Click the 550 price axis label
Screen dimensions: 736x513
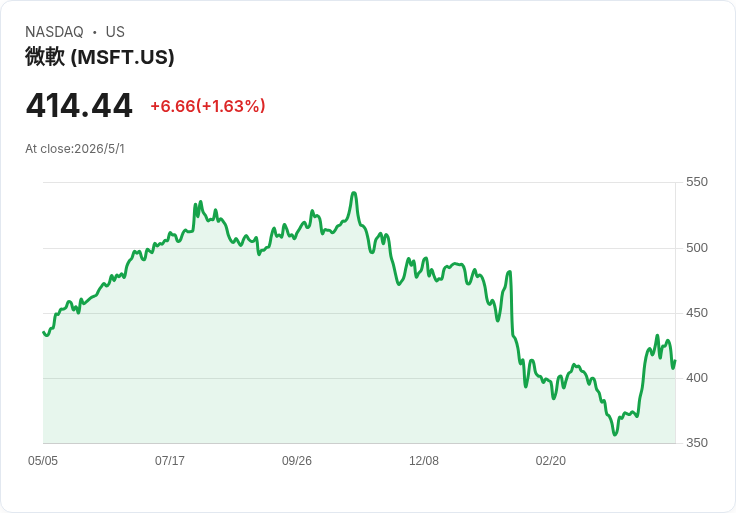pyautogui.click(x=697, y=182)
